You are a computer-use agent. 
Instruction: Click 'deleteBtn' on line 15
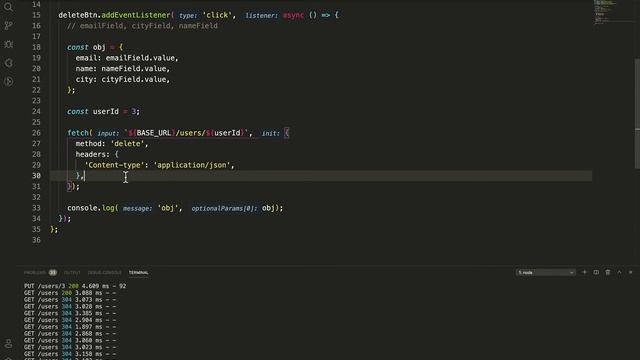[78, 15]
